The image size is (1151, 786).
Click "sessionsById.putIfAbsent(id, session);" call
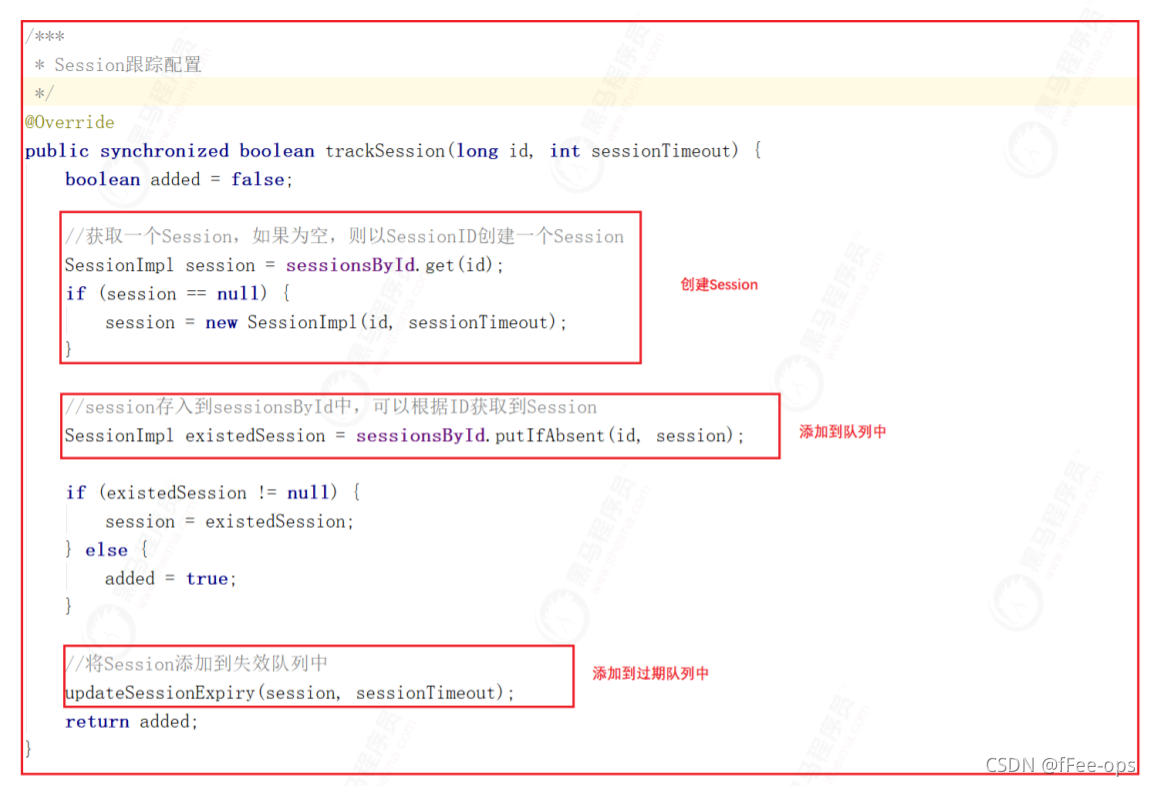pyautogui.click(x=550, y=436)
